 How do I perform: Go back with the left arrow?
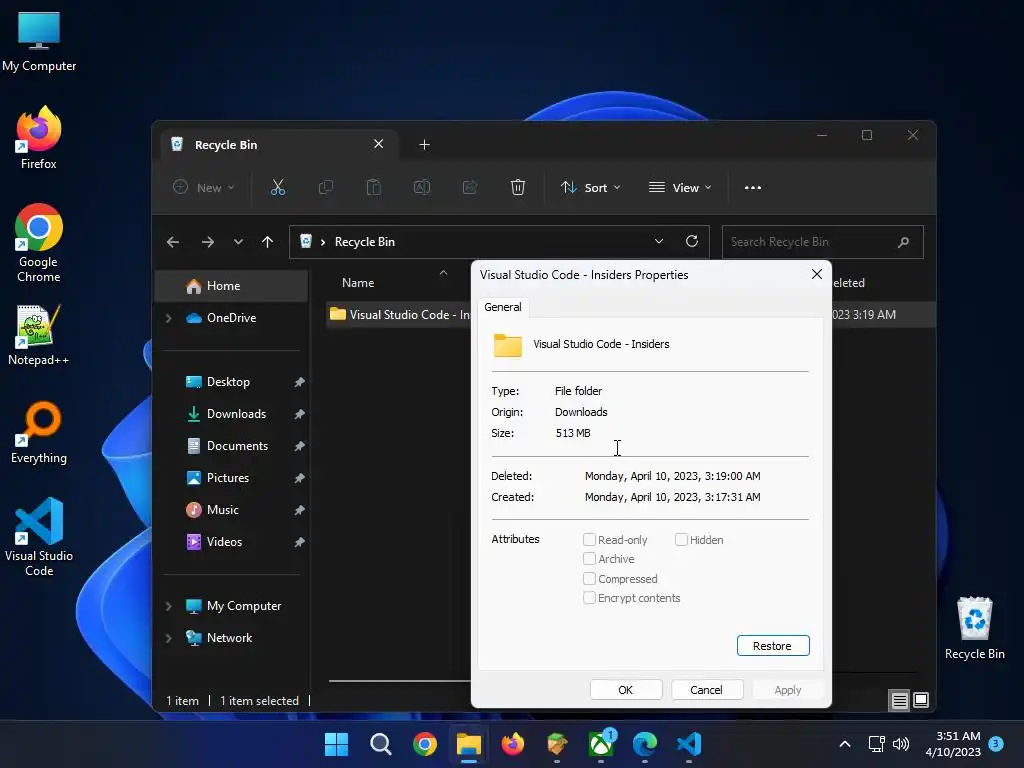point(172,242)
